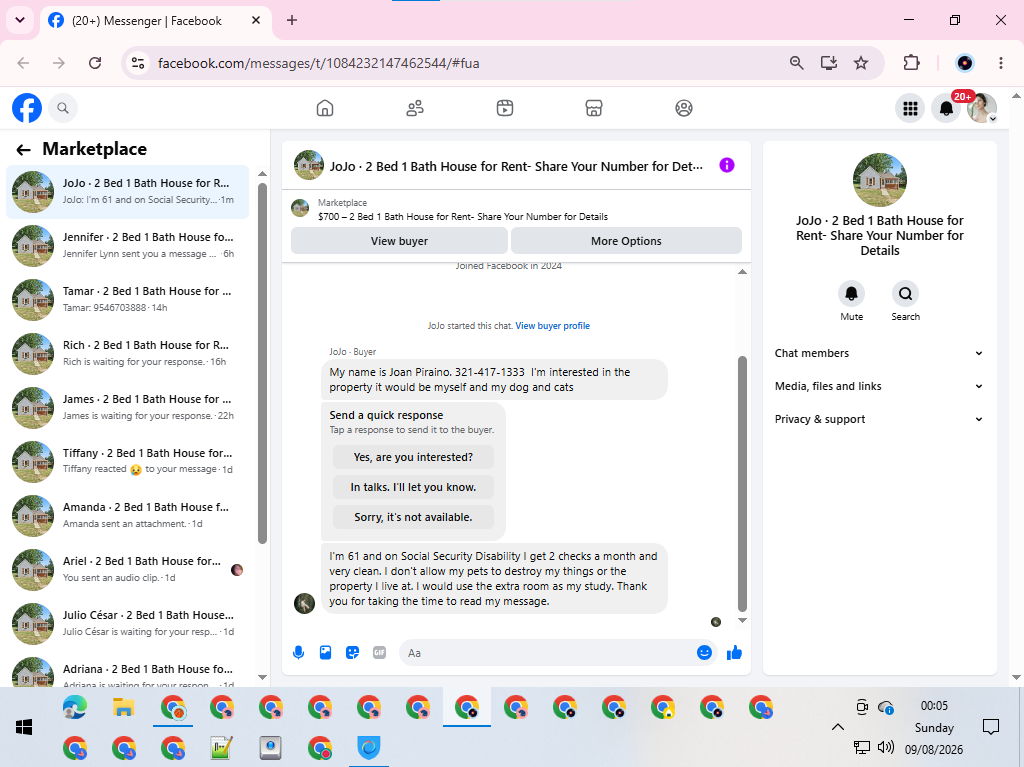The width and height of the screenshot is (1024, 767).
Task: Open Windows Start menu
Action: [x=24, y=727]
